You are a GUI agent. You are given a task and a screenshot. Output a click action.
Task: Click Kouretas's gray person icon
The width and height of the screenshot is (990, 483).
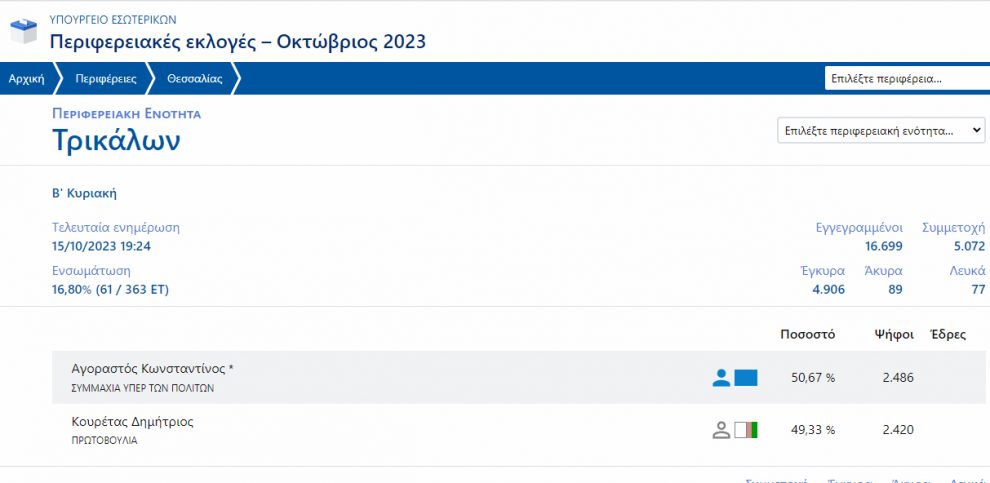[x=721, y=430]
